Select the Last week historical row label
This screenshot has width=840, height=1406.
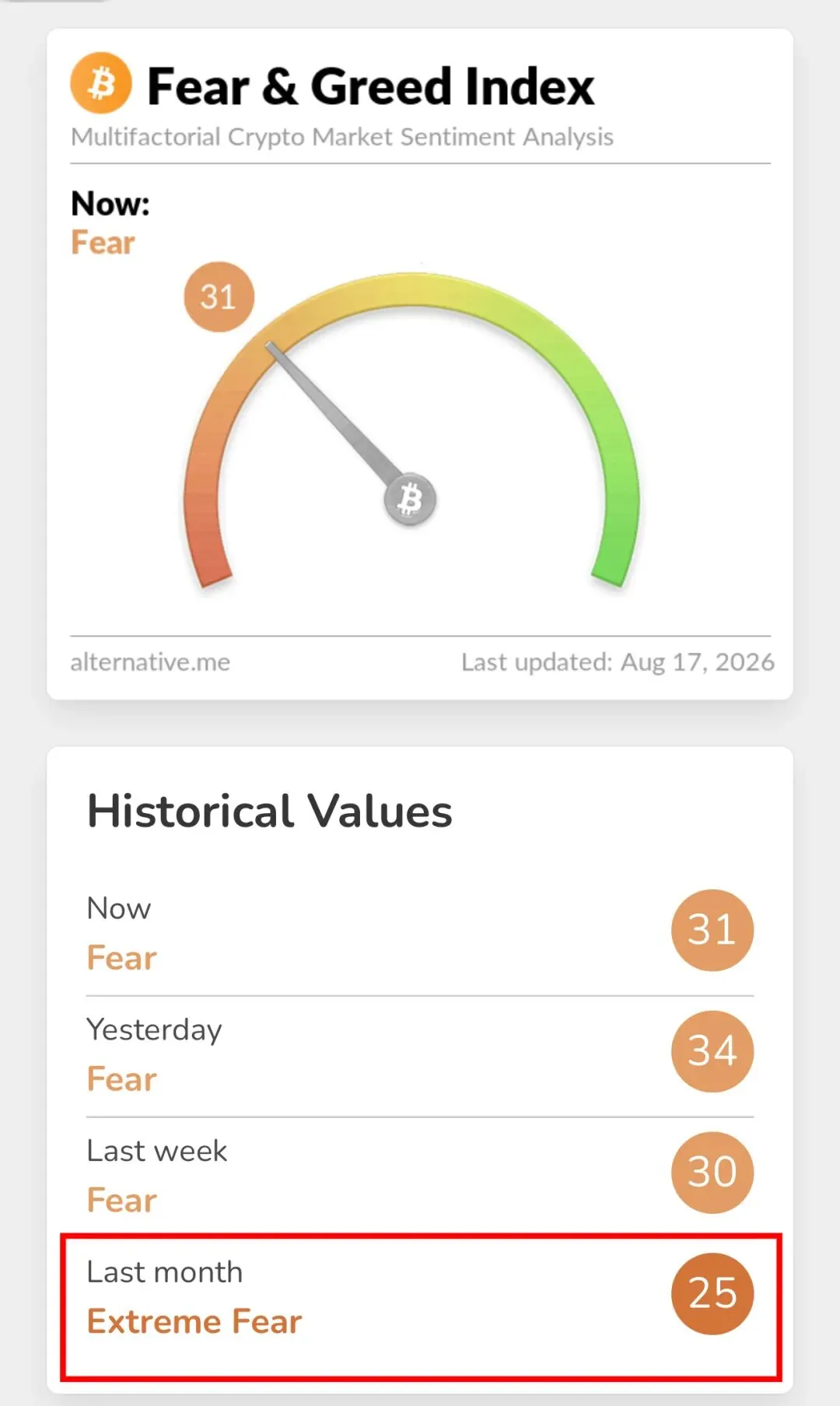[156, 1151]
